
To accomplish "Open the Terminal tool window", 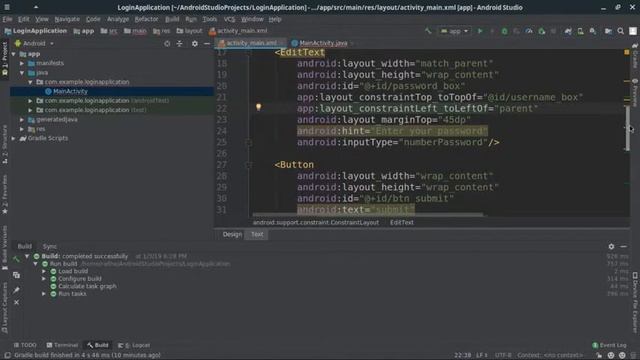I will [62, 345].
